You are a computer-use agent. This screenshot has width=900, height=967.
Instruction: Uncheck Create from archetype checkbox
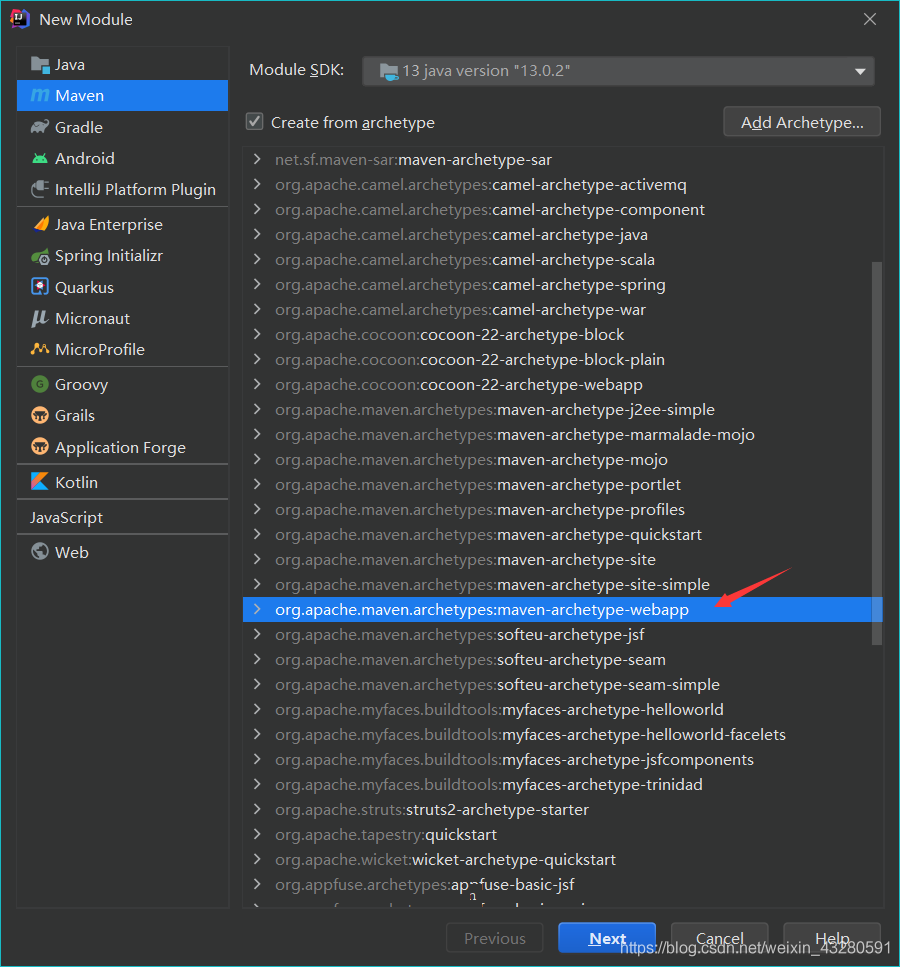255,121
